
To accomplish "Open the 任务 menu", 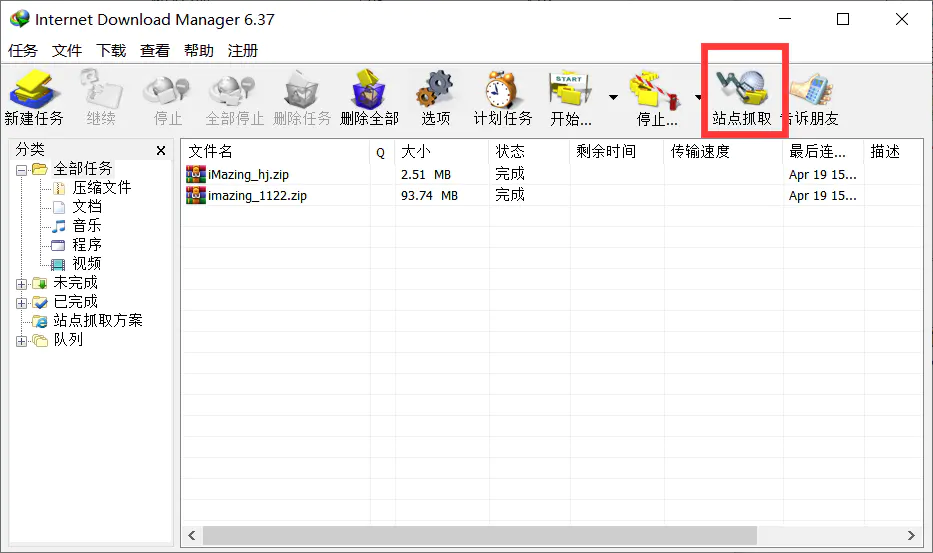I will [23, 51].
